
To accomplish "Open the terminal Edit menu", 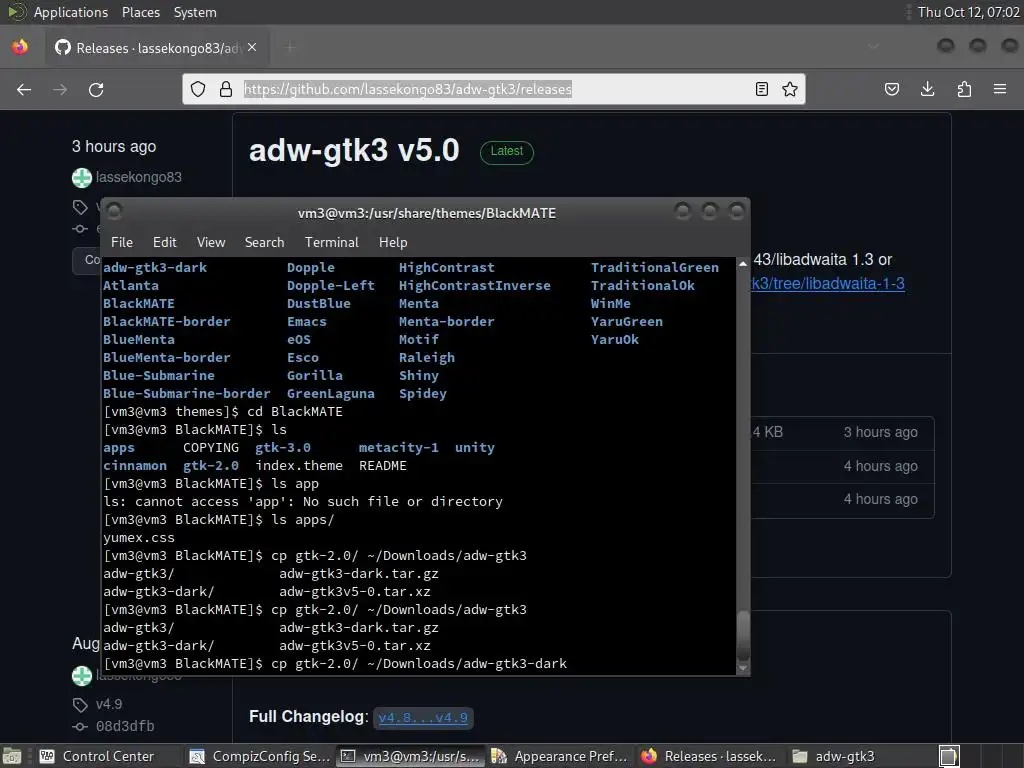I will (x=165, y=242).
